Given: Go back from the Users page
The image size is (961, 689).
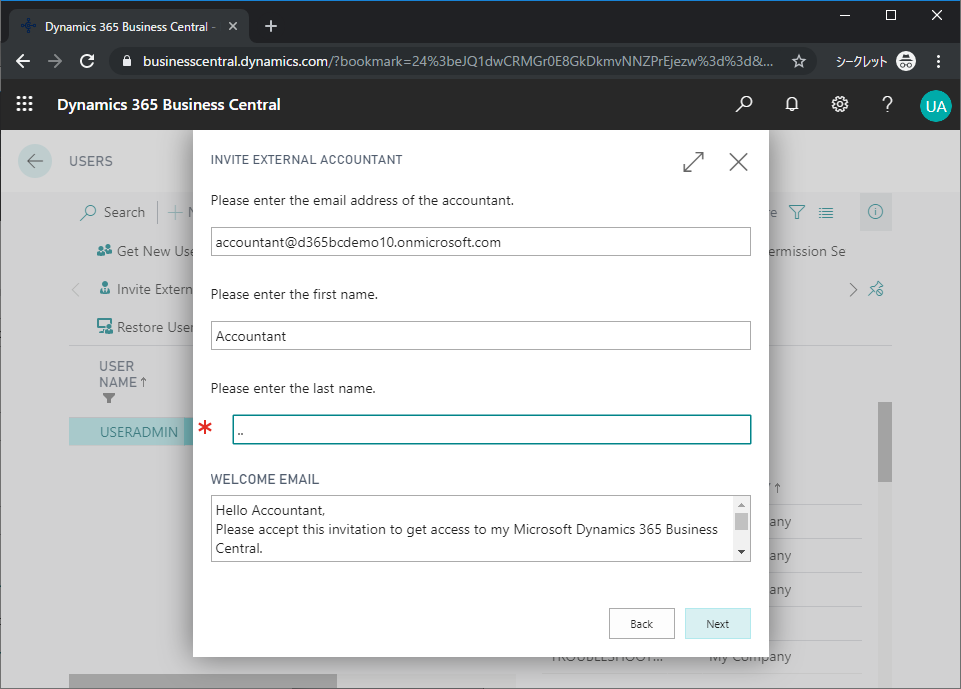Looking at the screenshot, I should [x=35, y=161].
